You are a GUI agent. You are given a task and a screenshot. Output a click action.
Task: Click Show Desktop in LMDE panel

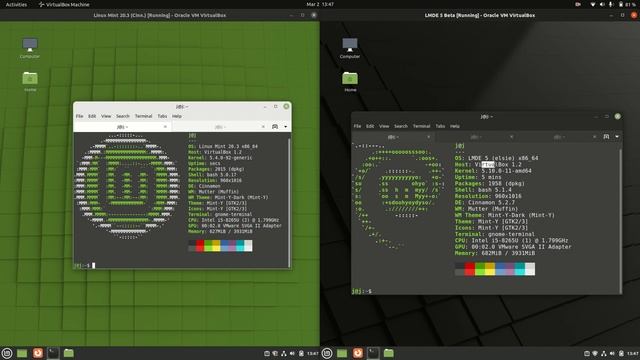pos(342,353)
